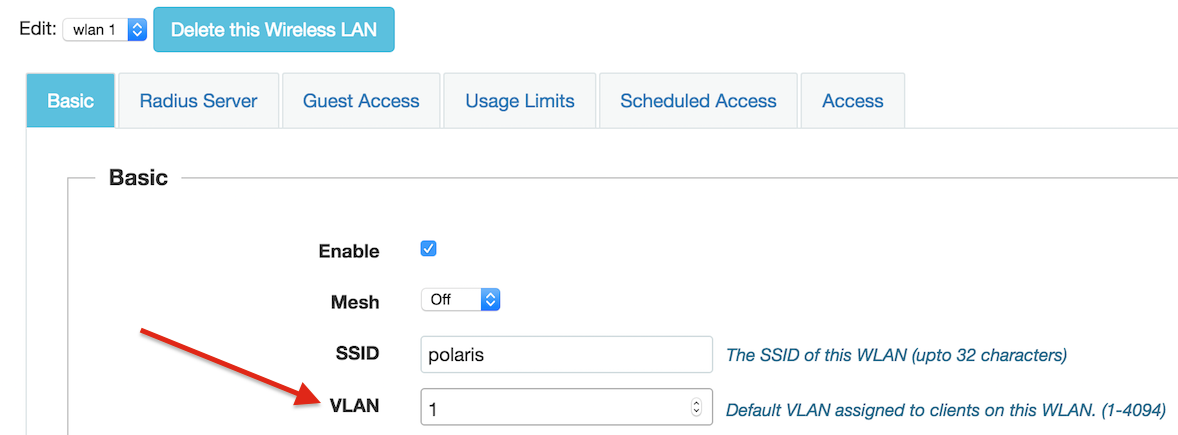
Task: Expand the Mesh Off dropdown
Action: pos(461,300)
